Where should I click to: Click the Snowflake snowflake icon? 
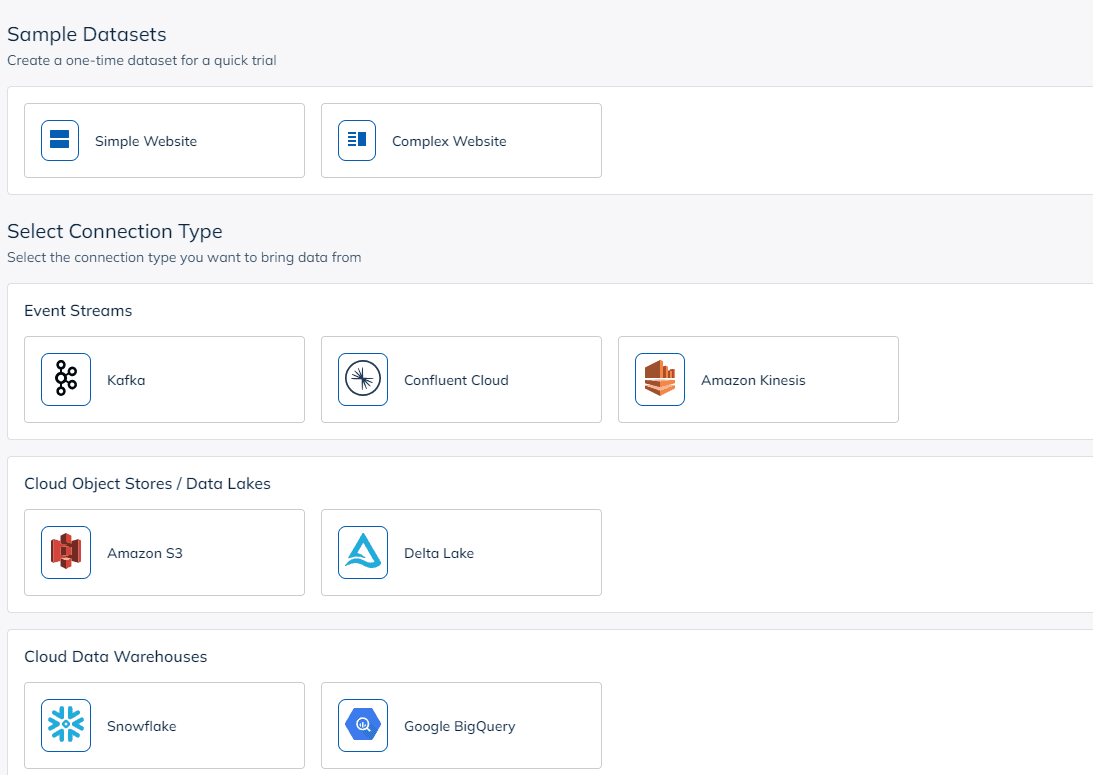pos(65,724)
